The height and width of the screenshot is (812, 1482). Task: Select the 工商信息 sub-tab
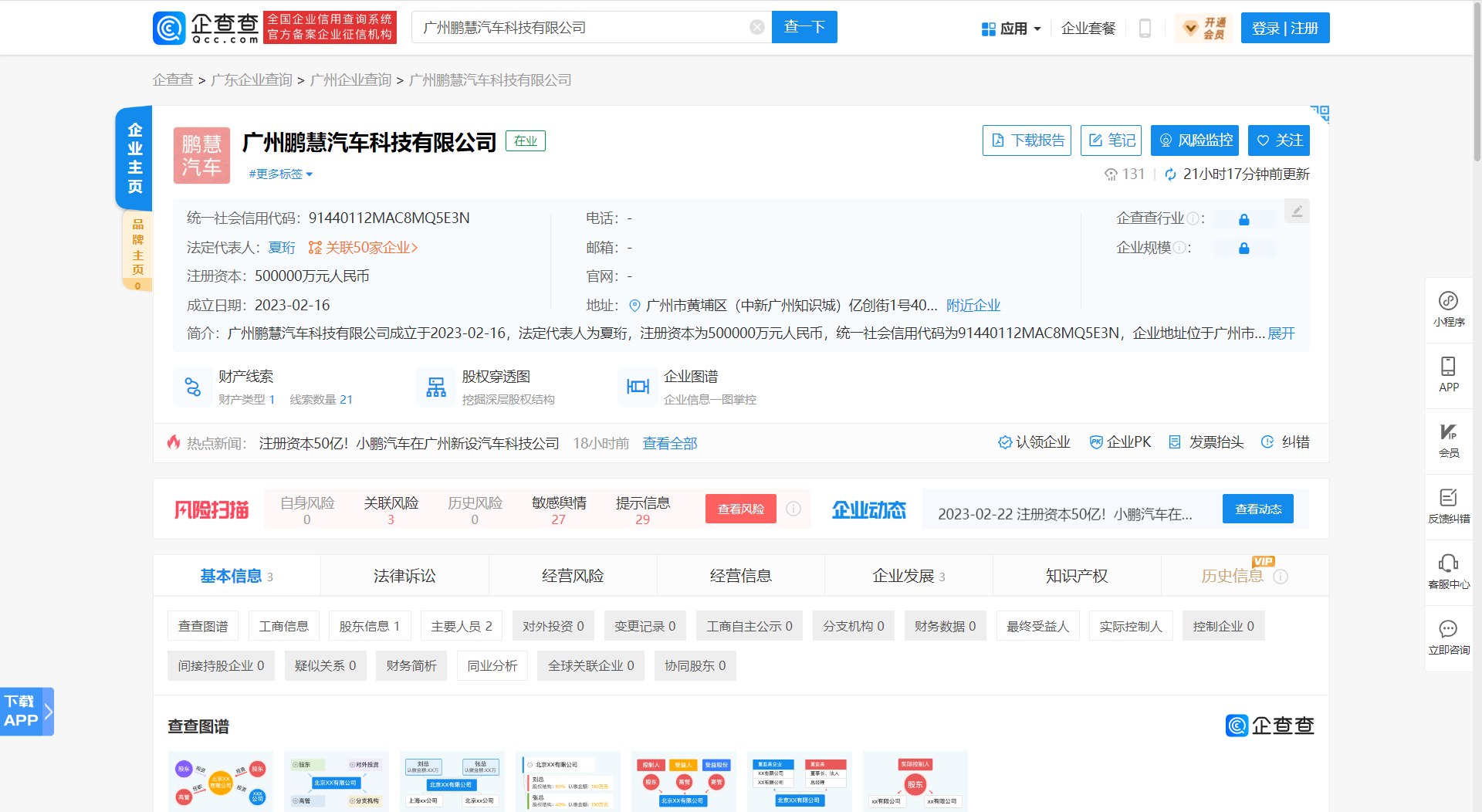click(284, 626)
